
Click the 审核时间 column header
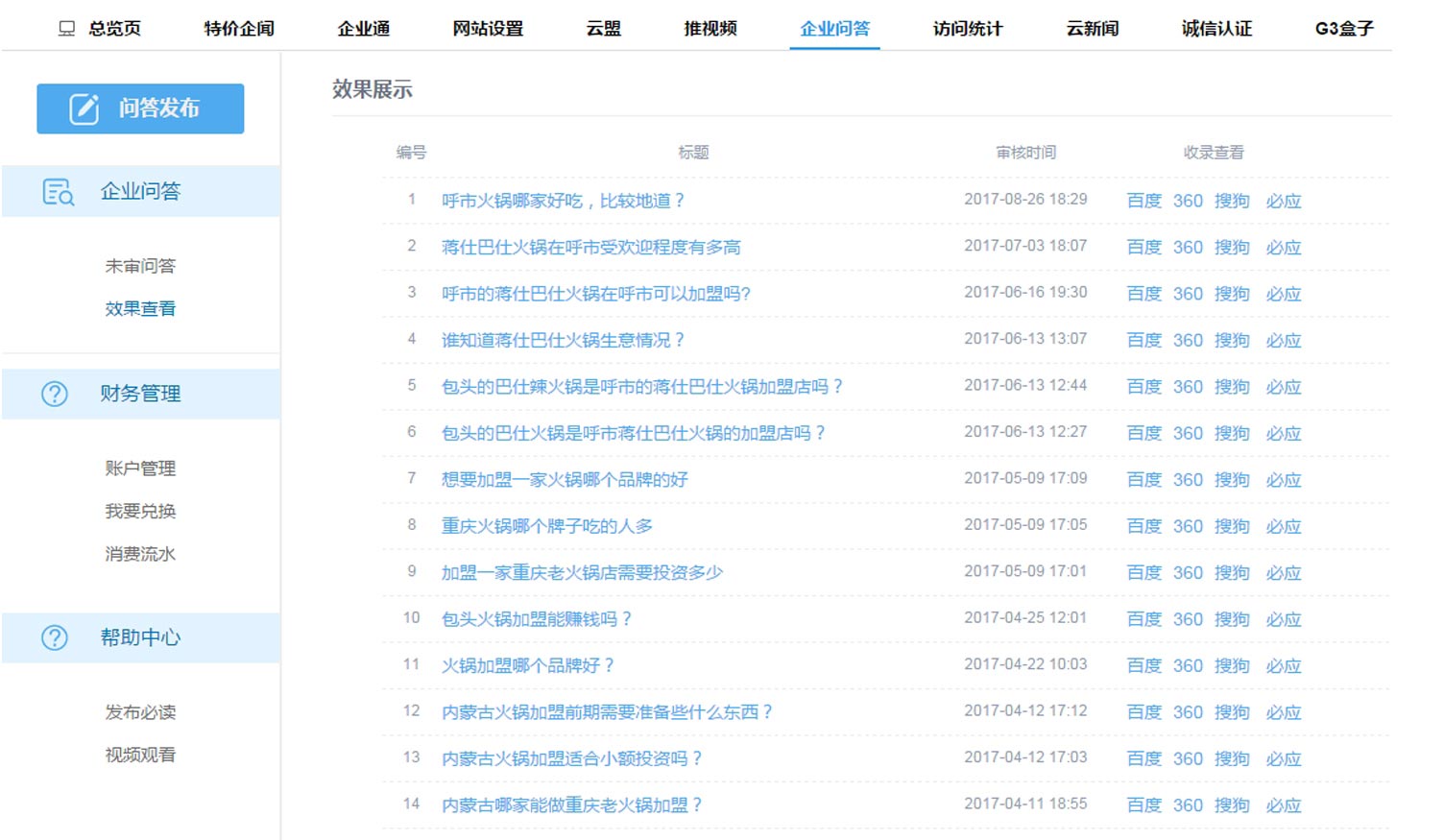coord(1025,152)
